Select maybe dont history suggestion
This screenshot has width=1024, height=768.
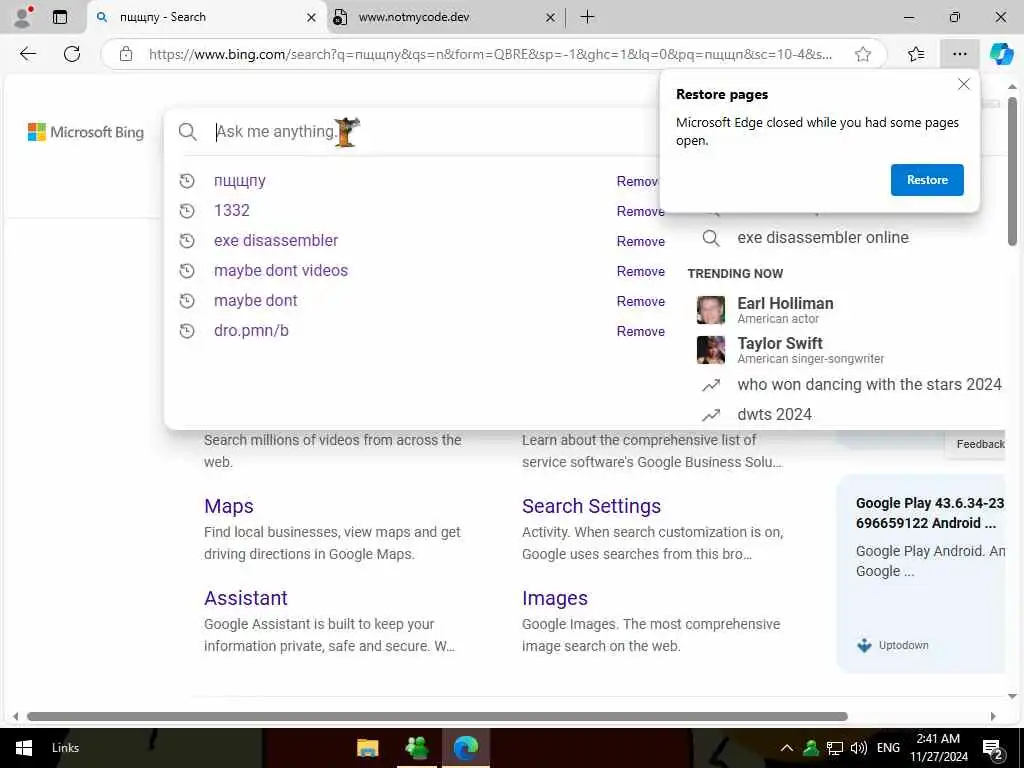[255, 301]
